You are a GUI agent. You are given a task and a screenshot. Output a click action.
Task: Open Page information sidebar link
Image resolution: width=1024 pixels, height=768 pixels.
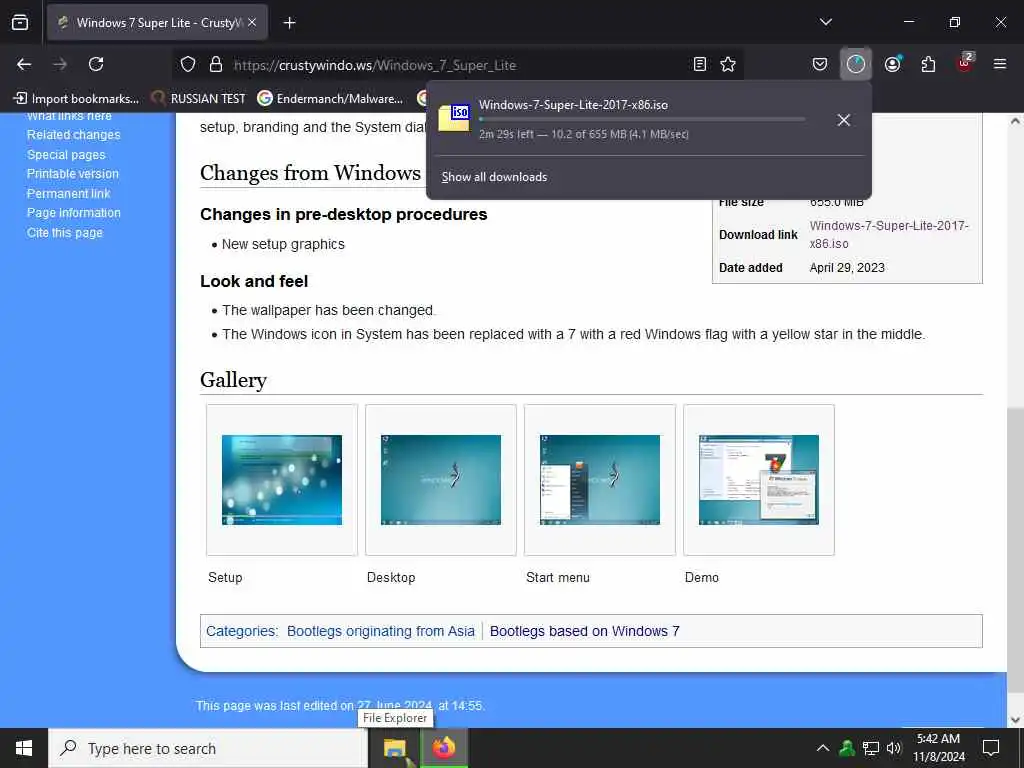pyautogui.click(x=74, y=213)
